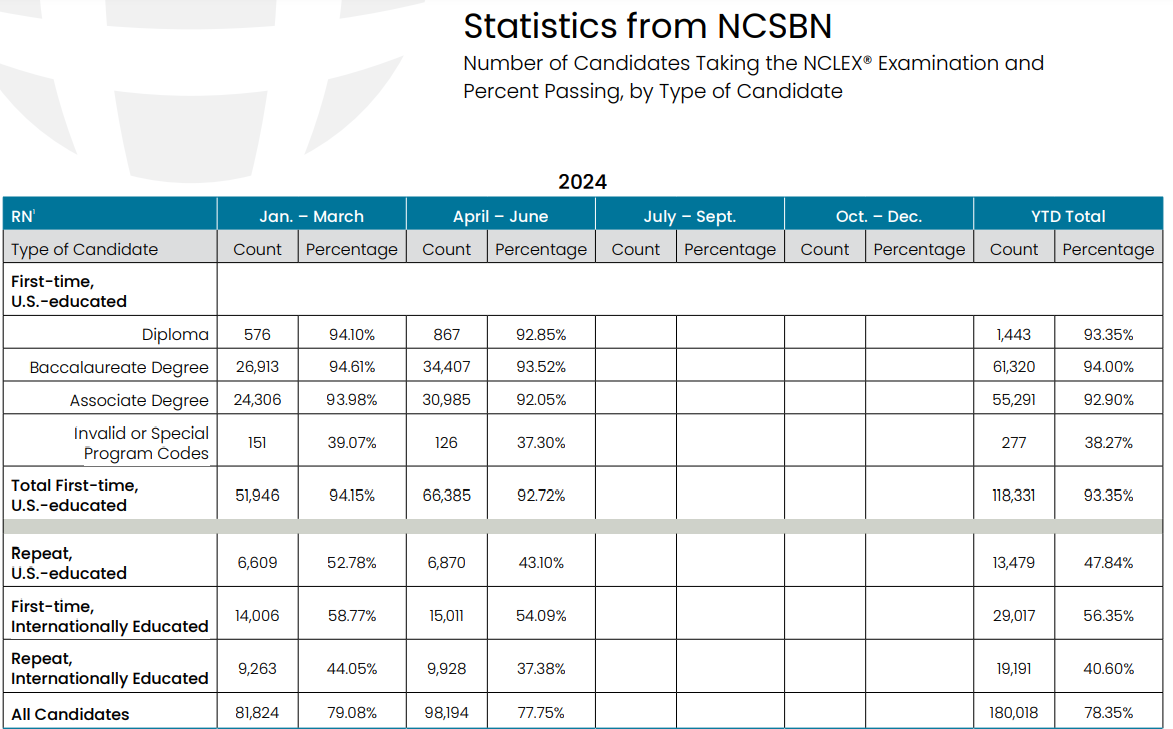Select Repeat International count '9,263'
The width and height of the screenshot is (1173, 729).
coord(257,668)
